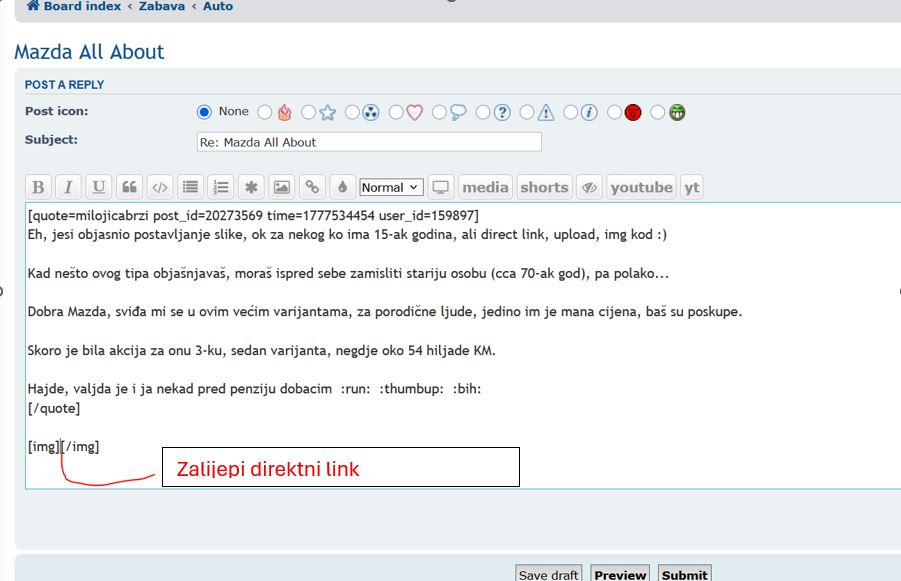The width and height of the screenshot is (901, 581).
Task: Click the media BBCode button
Action: click(485, 187)
